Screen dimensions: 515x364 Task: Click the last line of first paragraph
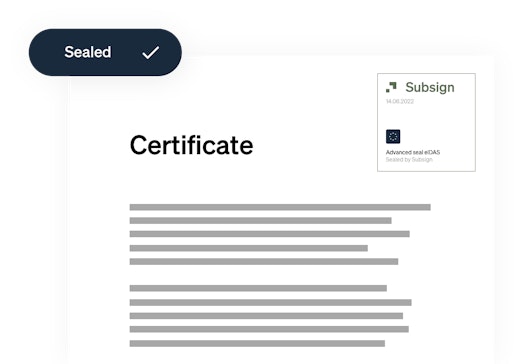click(x=264, y=262)
